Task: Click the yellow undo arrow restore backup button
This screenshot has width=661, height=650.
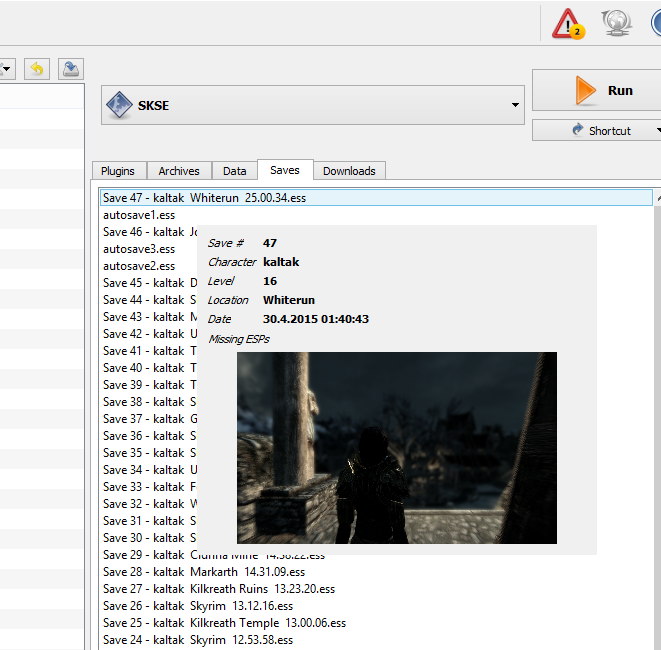Action: click(37, 69)
